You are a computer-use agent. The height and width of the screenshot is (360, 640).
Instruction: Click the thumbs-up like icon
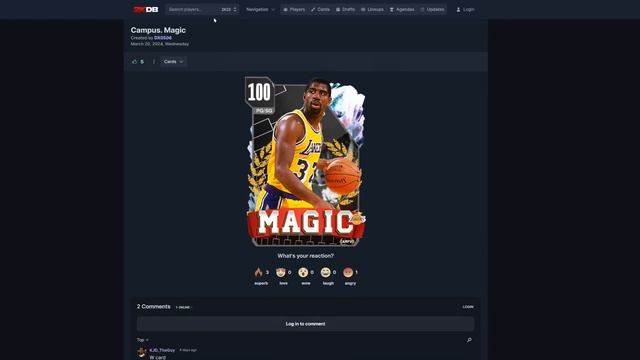(135, 62)
